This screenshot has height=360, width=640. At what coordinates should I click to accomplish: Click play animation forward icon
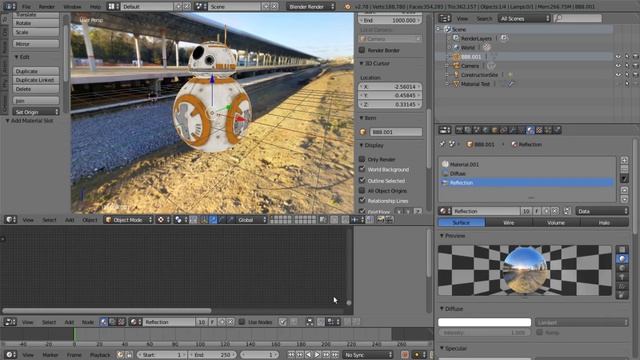[x=317, y=355]
